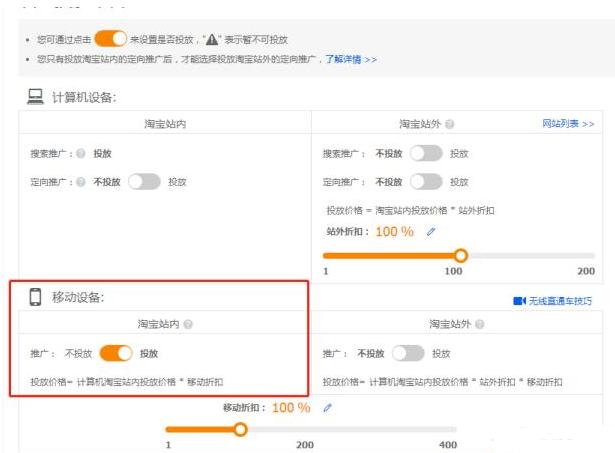Click the video camera icon near 无线直通车技巧
The width and height of the screenshot is (615, 453).
(x=519, y=301)
